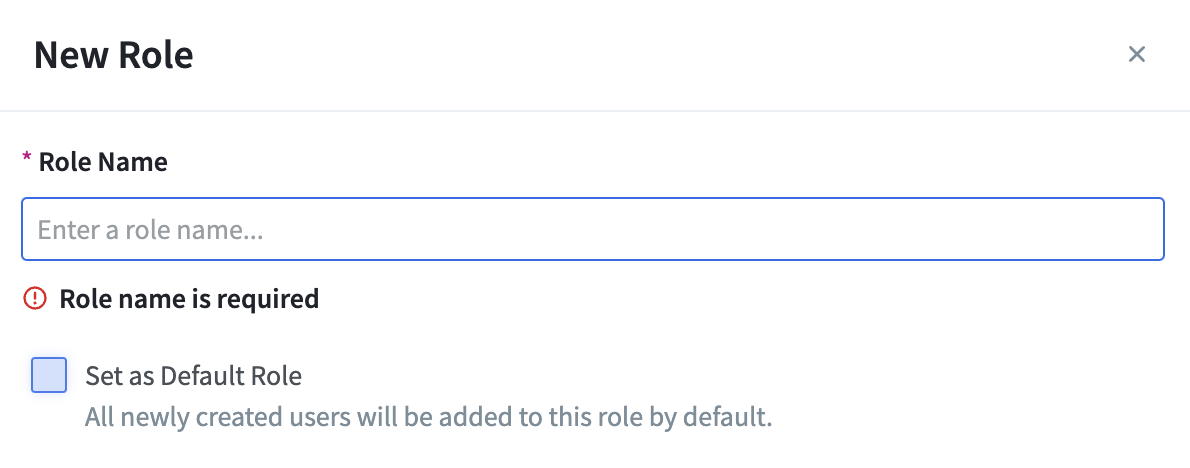Click the 'Role Name' field label
Viewport: 1190px width, 468px height.
[x=103, y=162]
